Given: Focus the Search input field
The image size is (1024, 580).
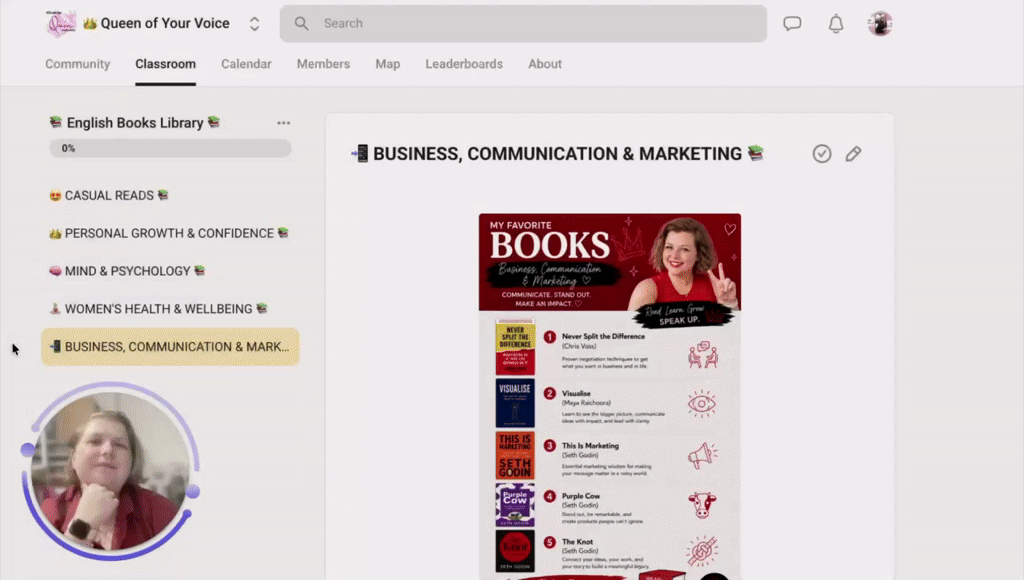Looking at the screenshot, I should [523, 24].
